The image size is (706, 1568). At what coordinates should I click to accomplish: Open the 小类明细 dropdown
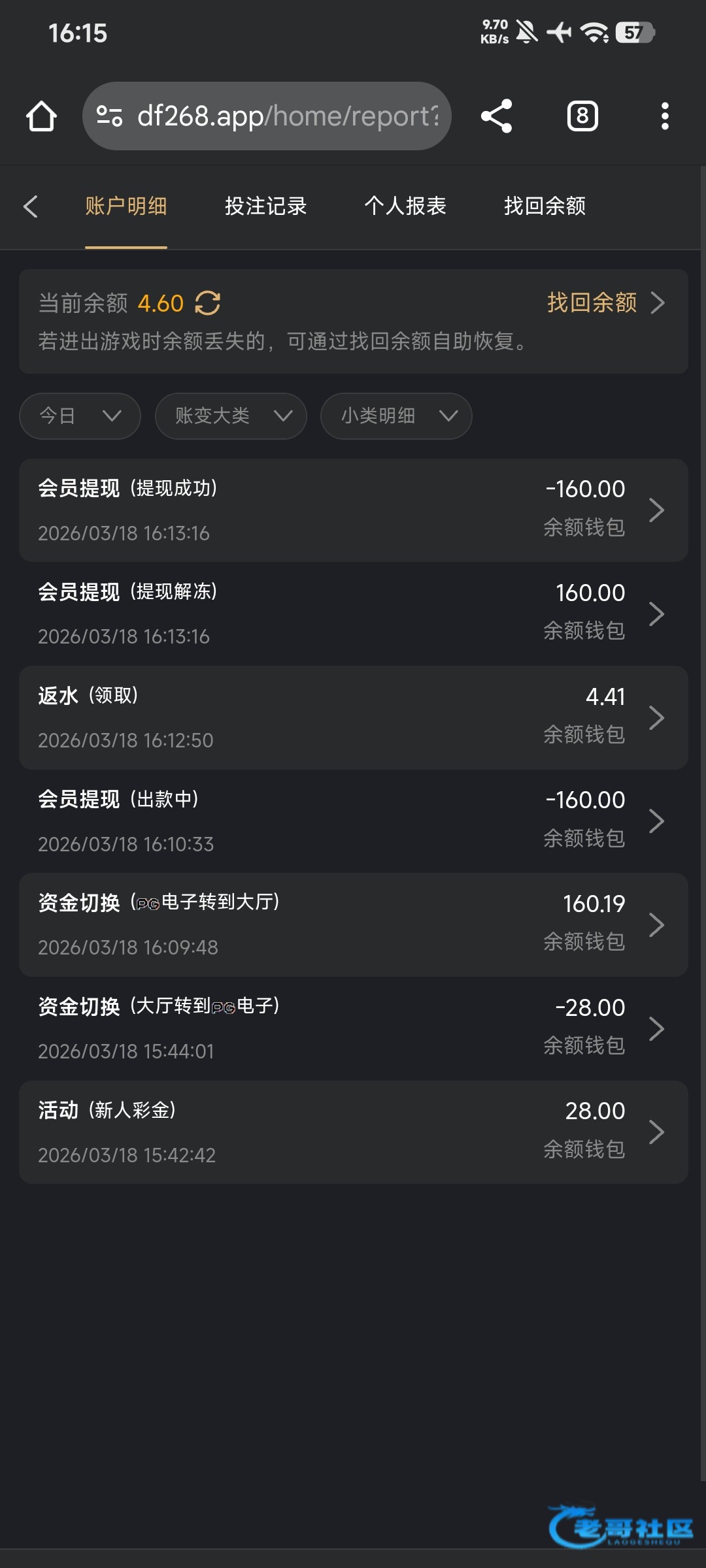tap(396, 416)
